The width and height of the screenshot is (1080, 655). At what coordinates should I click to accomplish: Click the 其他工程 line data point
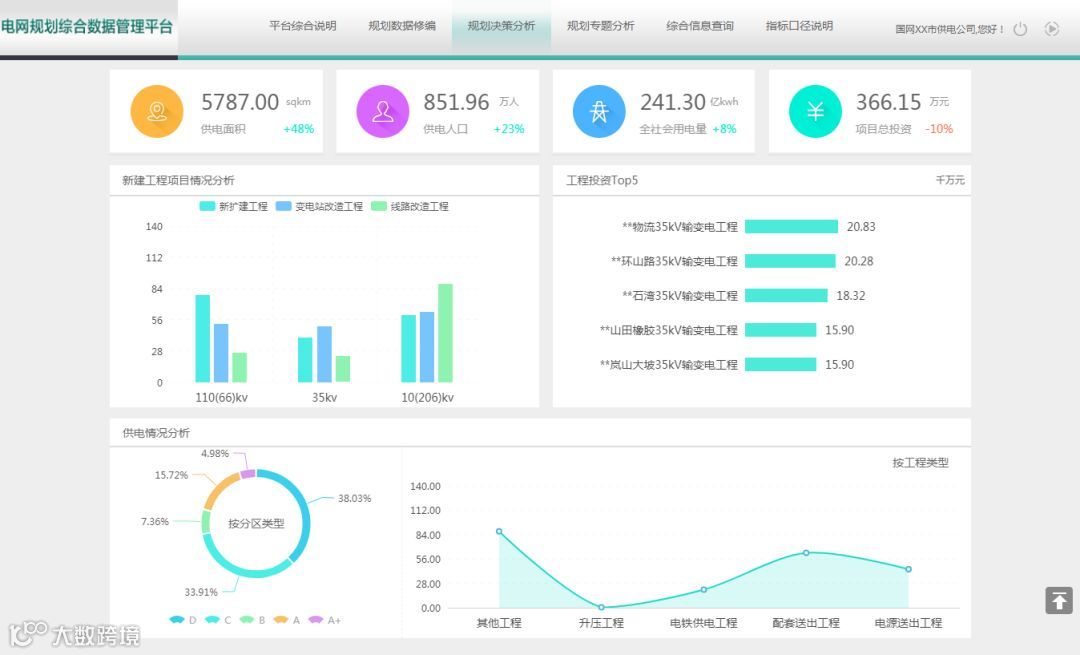pyautogui.click(x=499, y=531)
